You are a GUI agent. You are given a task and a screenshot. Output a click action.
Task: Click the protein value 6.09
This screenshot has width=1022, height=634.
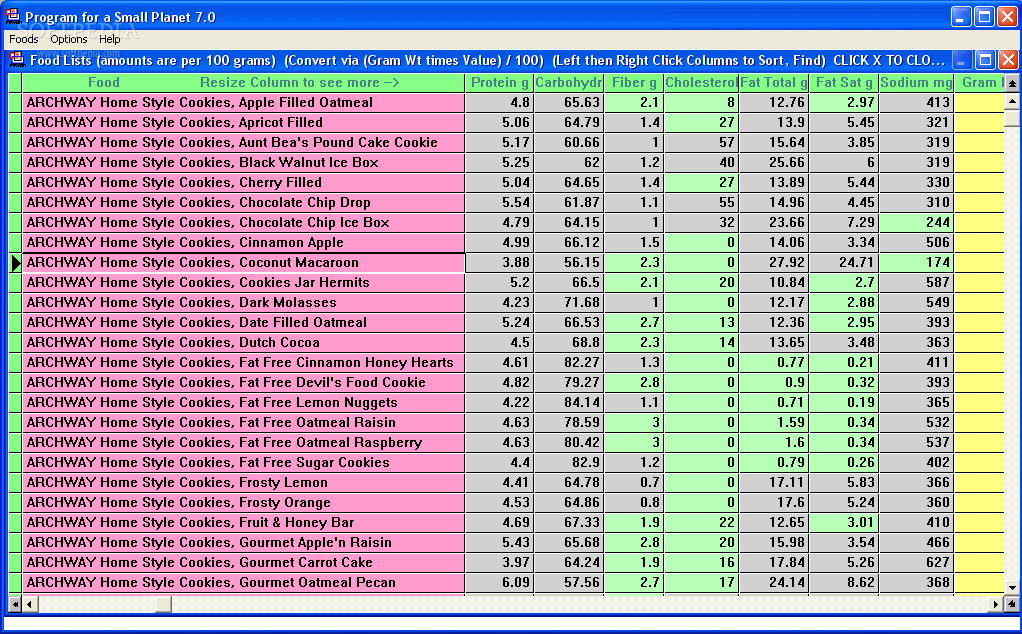tap(499, 582)
